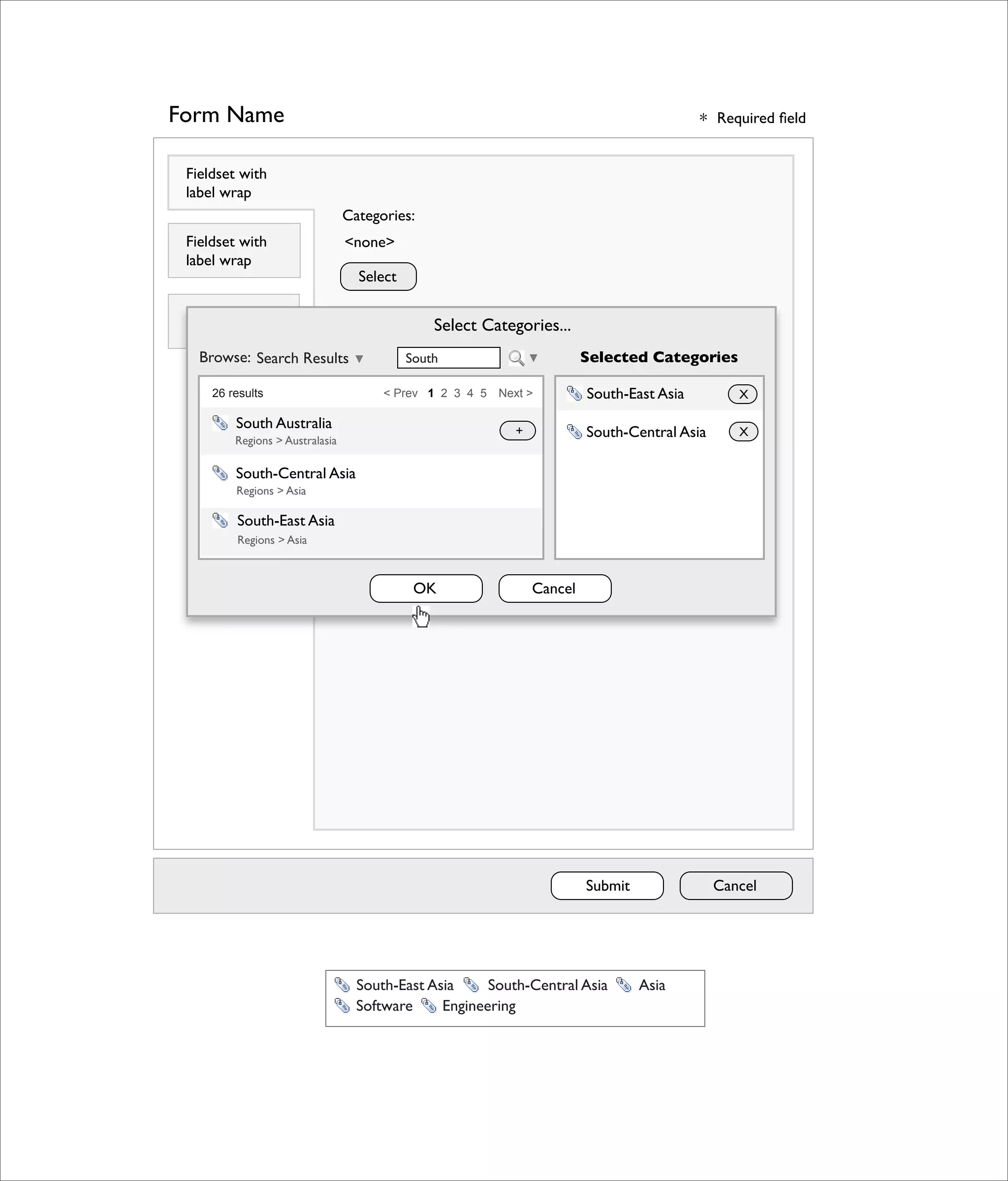Click the South search text field

448,358
